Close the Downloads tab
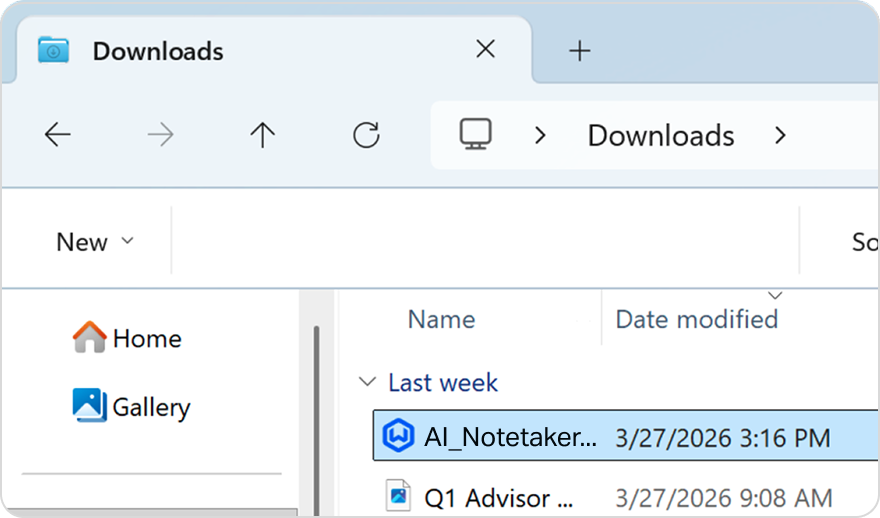 485,49
